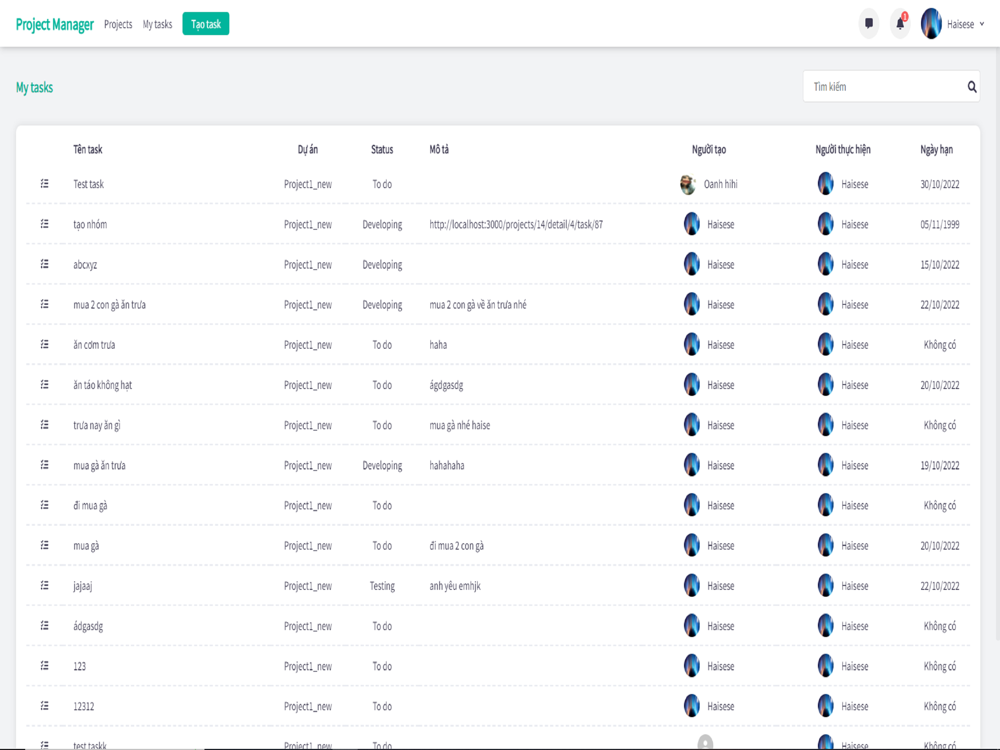Viewport: 1000px width, 750px height.
Task: Open task named Test task
Action: [x=89, y=184]
